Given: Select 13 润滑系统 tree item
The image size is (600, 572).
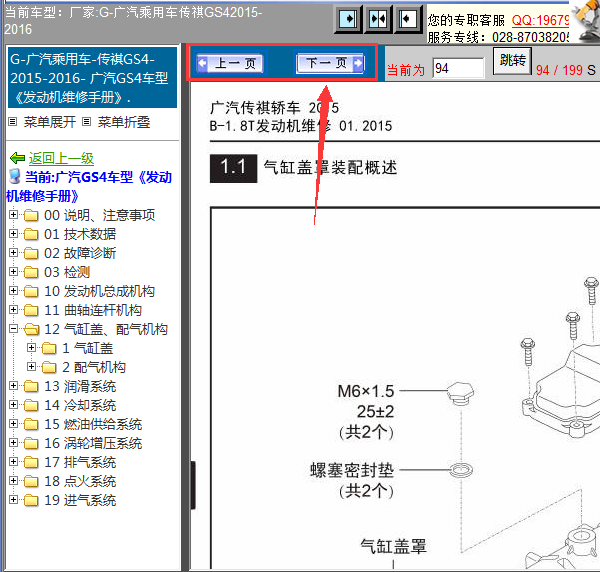Looking at the screenshot, I should pos(80,386).
